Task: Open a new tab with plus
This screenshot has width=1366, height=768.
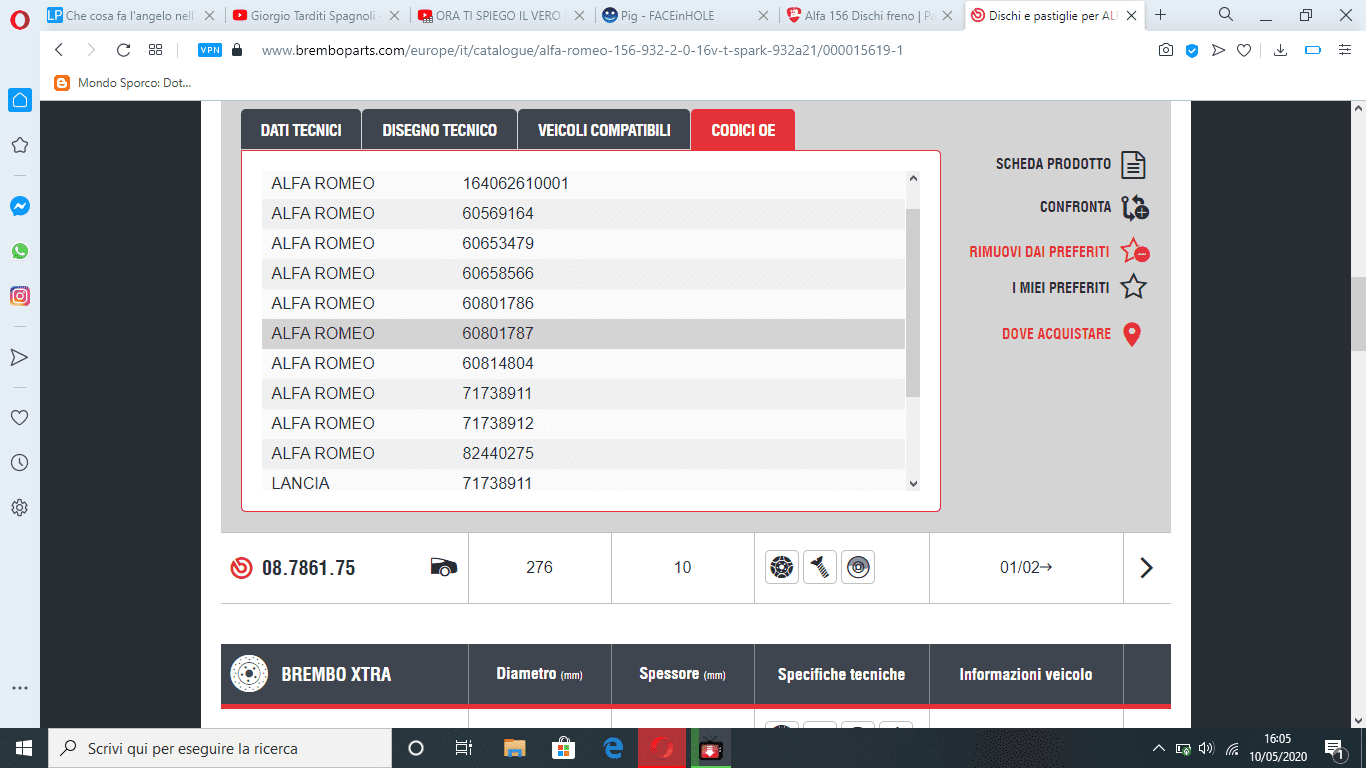Action: pos(1161,15)
